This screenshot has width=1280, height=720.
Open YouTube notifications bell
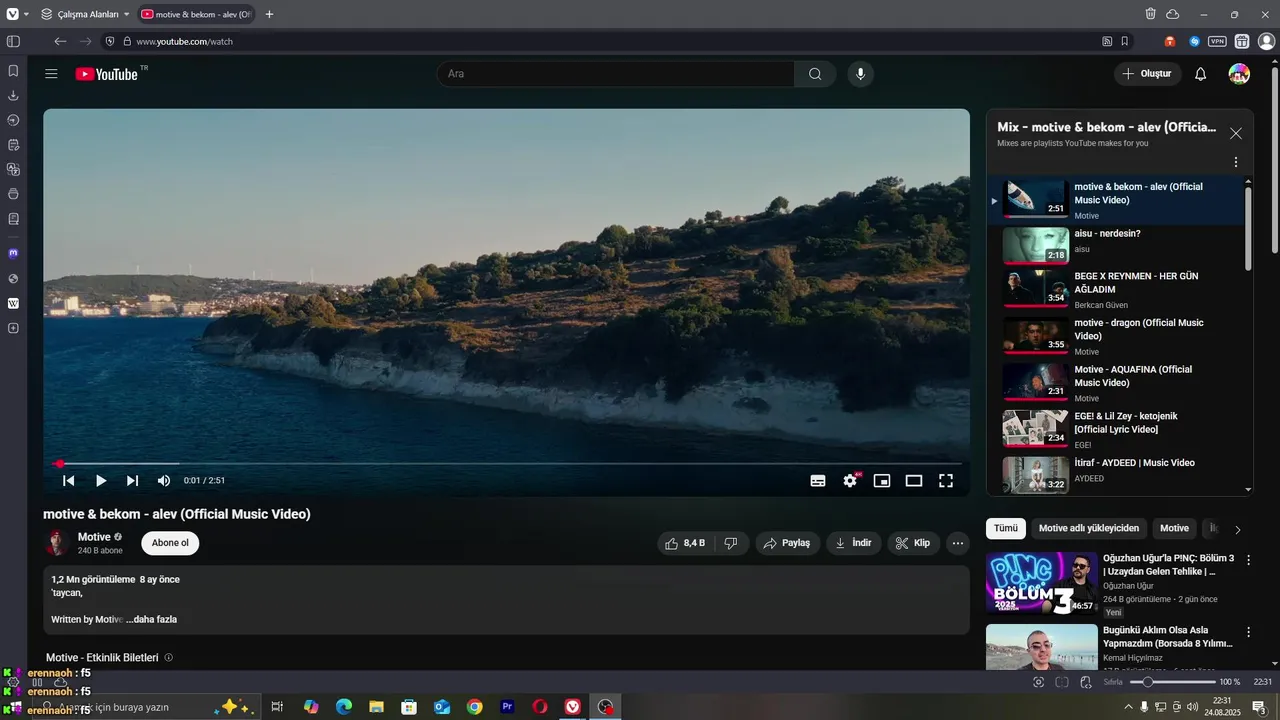[1200, 74]
